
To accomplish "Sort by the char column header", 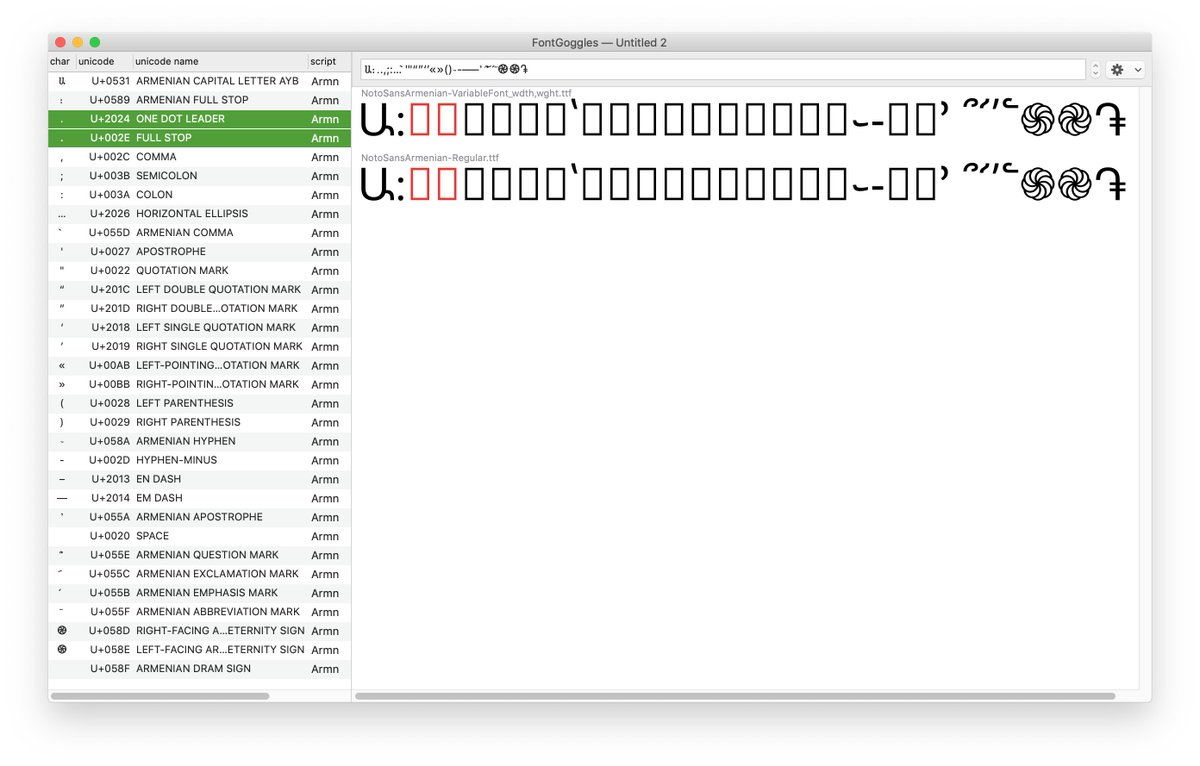I will (x=62, y=61).
